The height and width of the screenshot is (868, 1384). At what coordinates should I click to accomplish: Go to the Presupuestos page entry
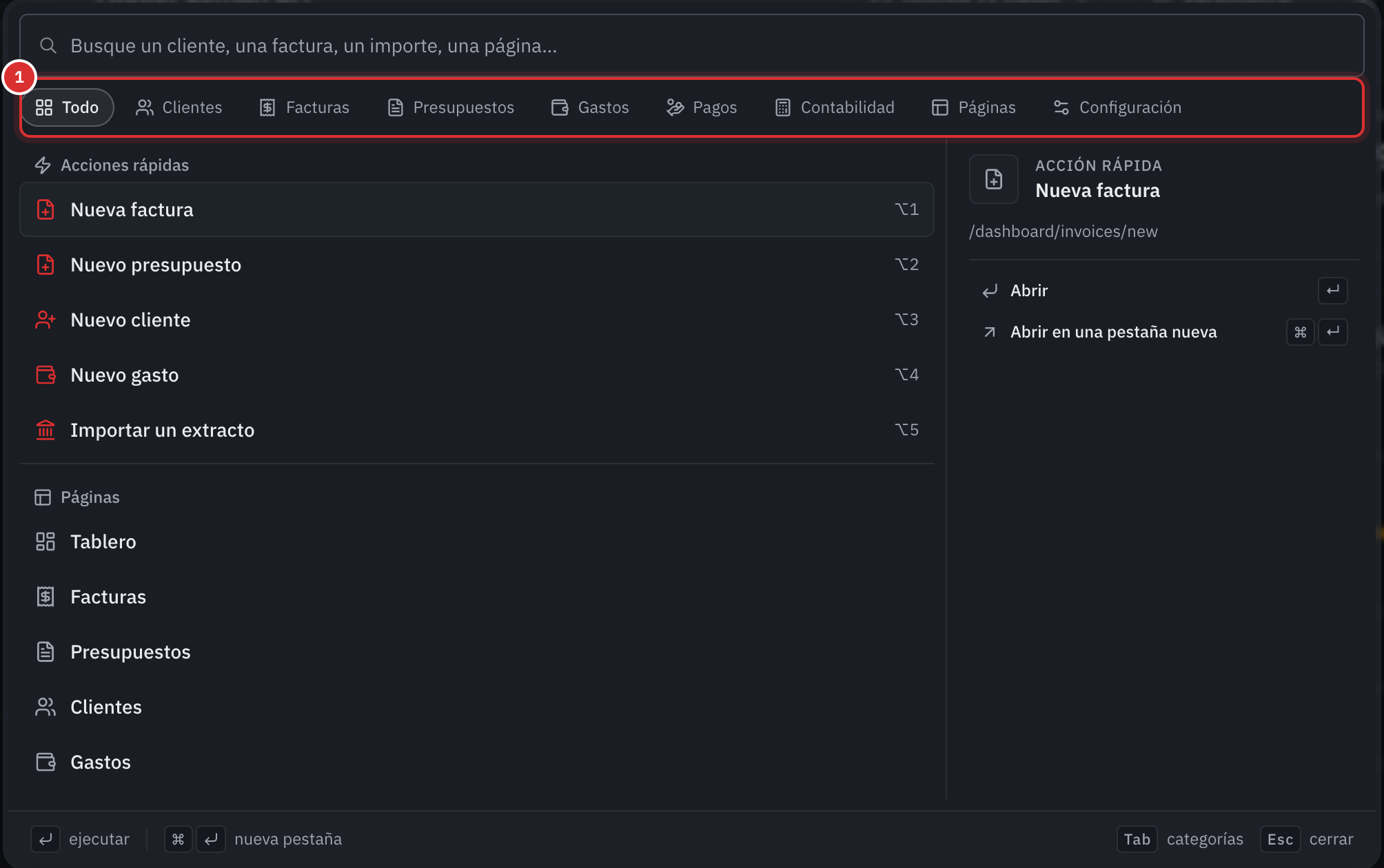477,652
